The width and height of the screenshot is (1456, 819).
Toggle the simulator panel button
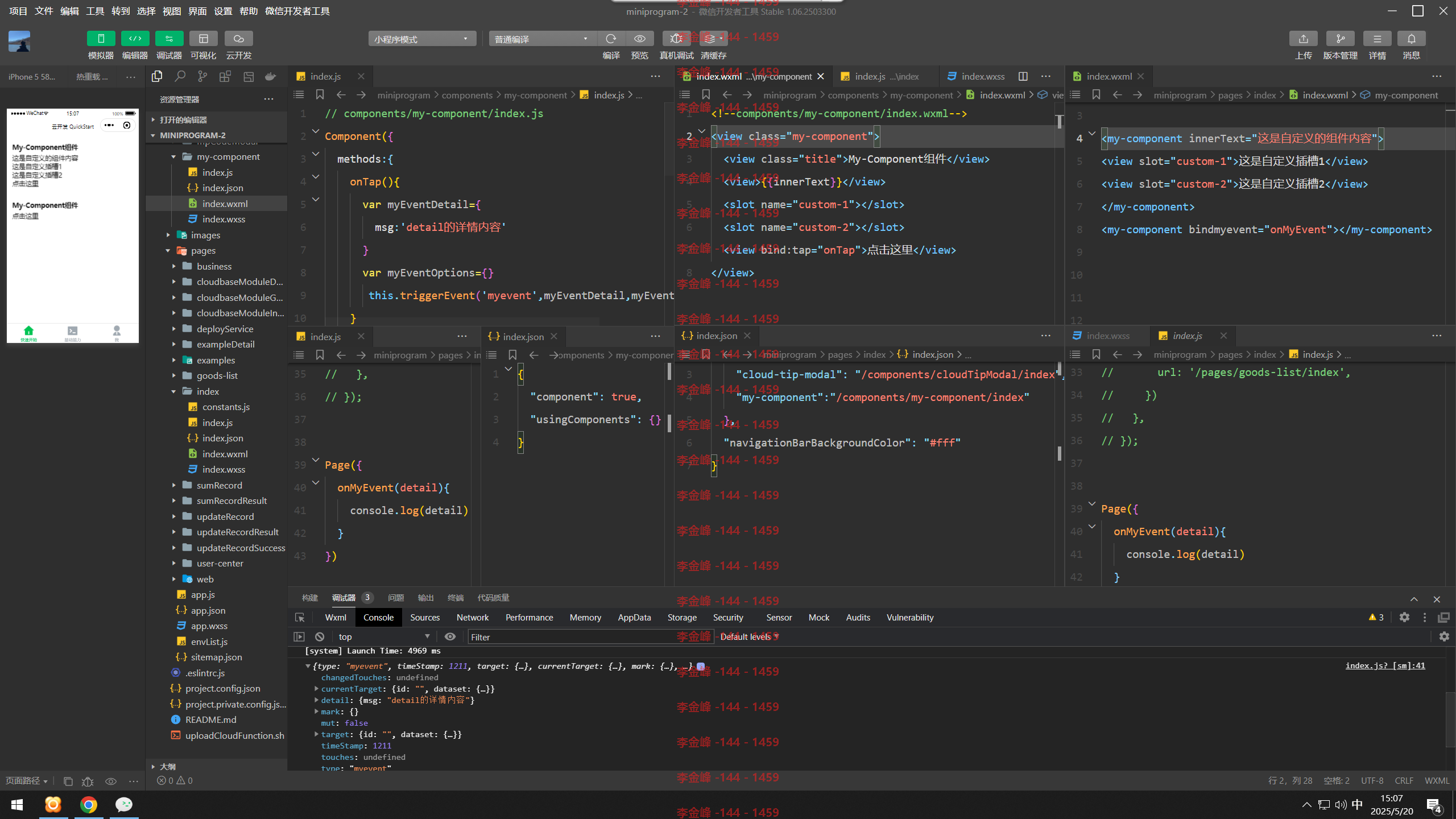[x=101, y=39]
